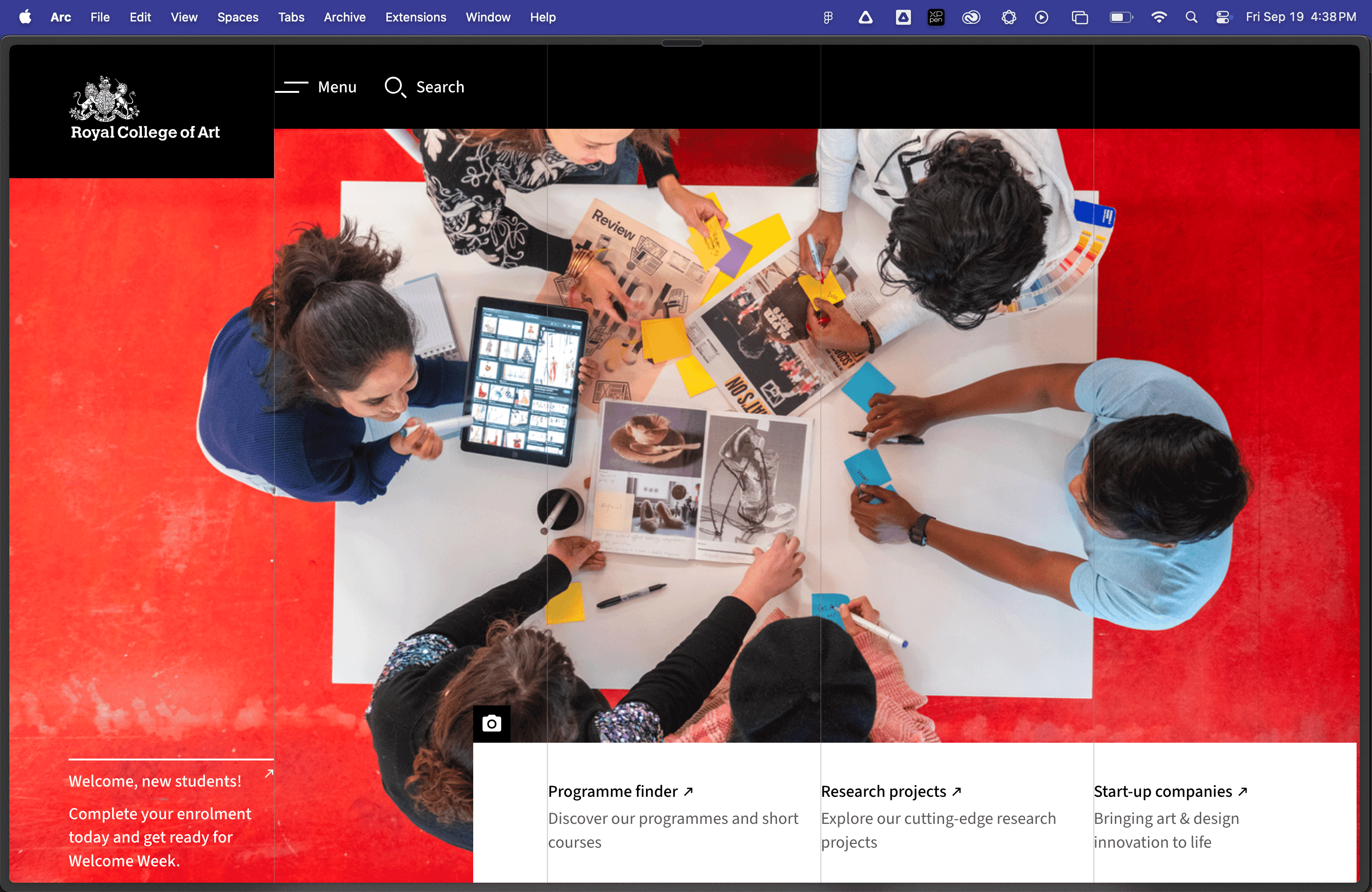This screenshot has width=1372, height=892.
Task: Open the Spaces menu
Action: [238, 17]
